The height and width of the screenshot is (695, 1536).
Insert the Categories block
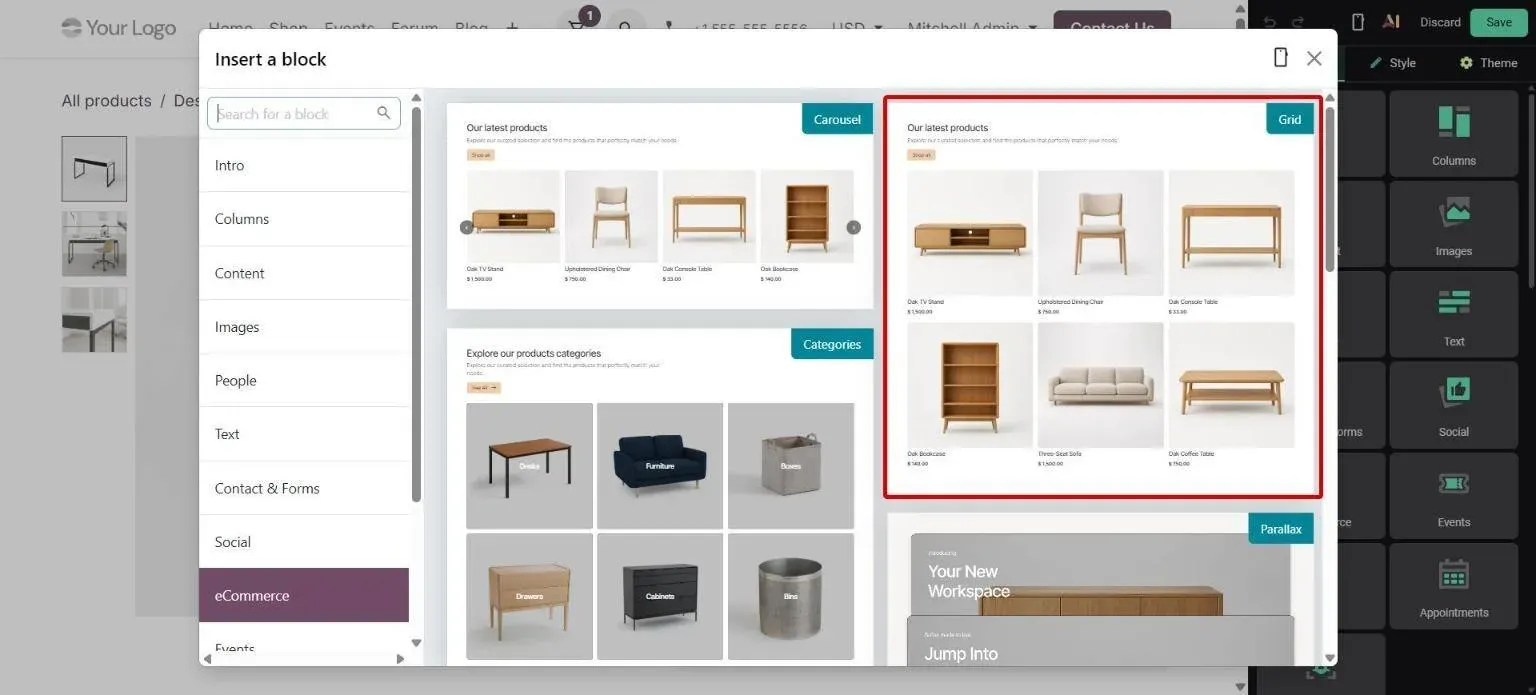click(x=660, y=495)
